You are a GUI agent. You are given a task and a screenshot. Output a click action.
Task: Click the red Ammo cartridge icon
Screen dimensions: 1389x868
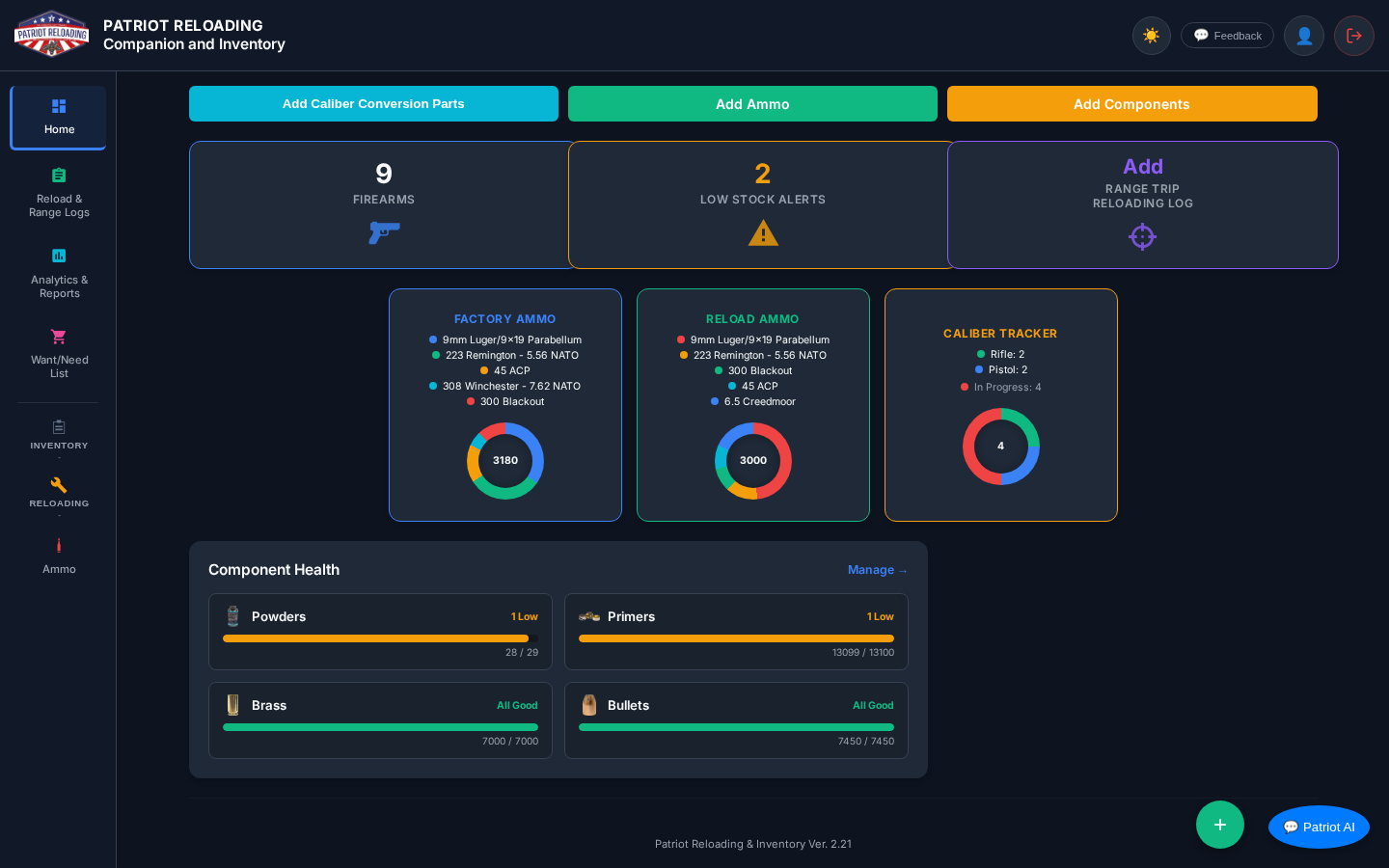(x=59, y=546)
